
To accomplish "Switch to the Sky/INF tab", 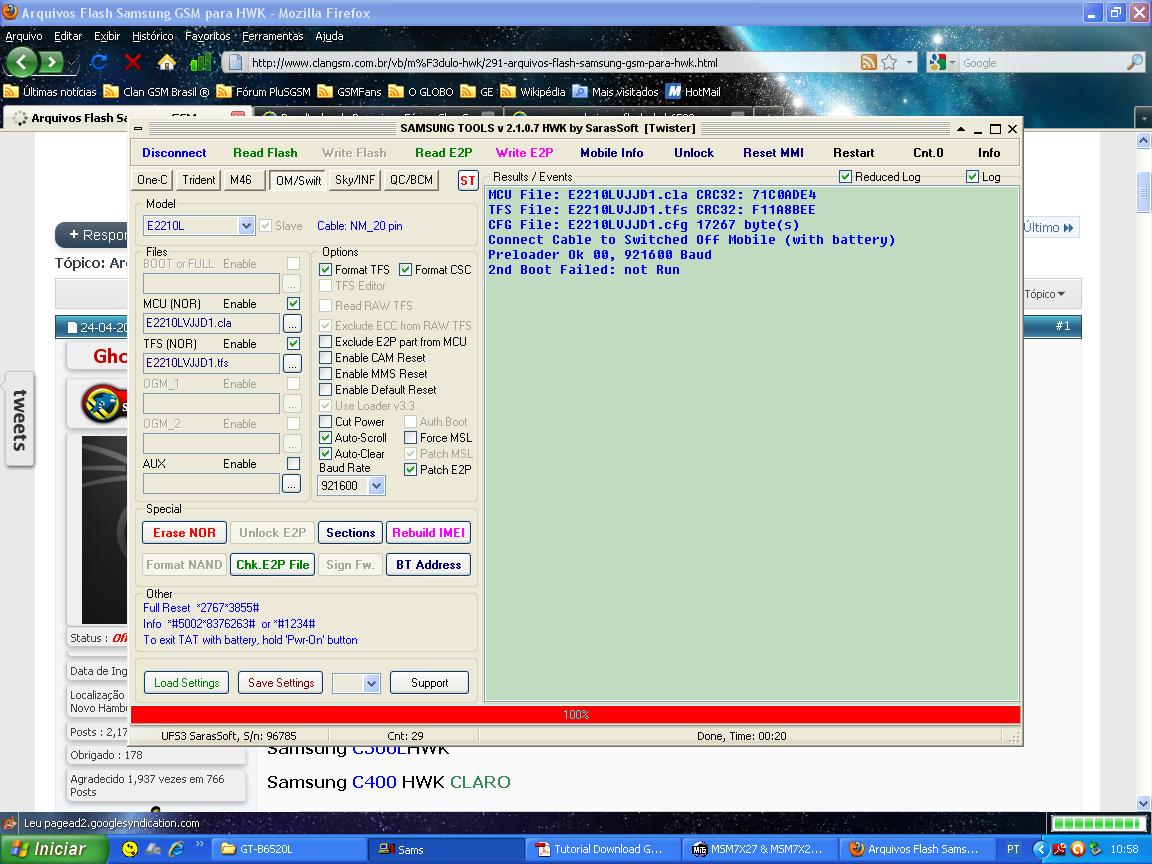I will point(355,180).
